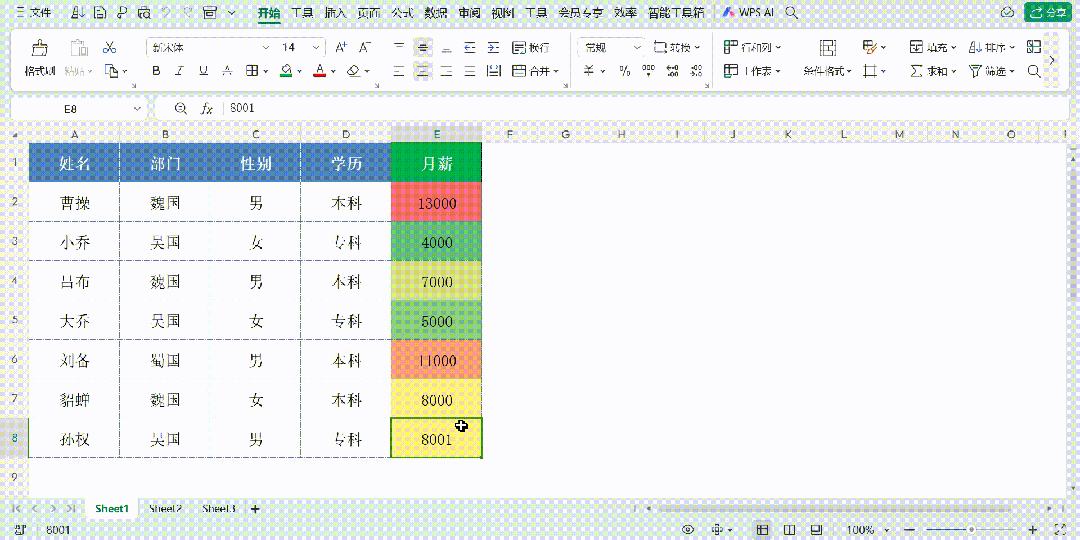Image resolution: width=1080 pixels, height=540 pixels.
Task: Click the green 分享 share button
Action: 1047,13
